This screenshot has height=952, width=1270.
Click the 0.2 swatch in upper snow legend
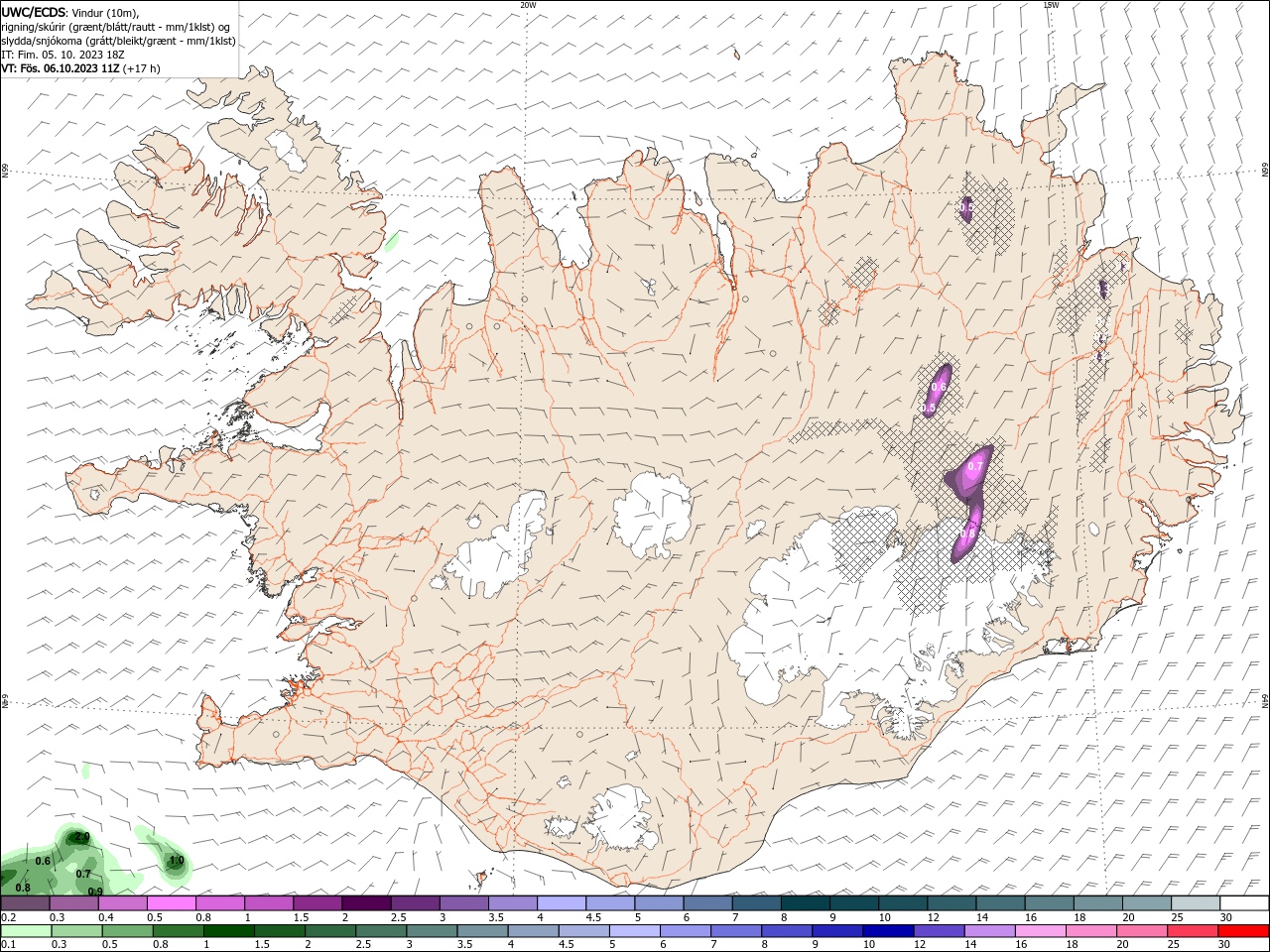pyautogui.click(x=25, y=903)
